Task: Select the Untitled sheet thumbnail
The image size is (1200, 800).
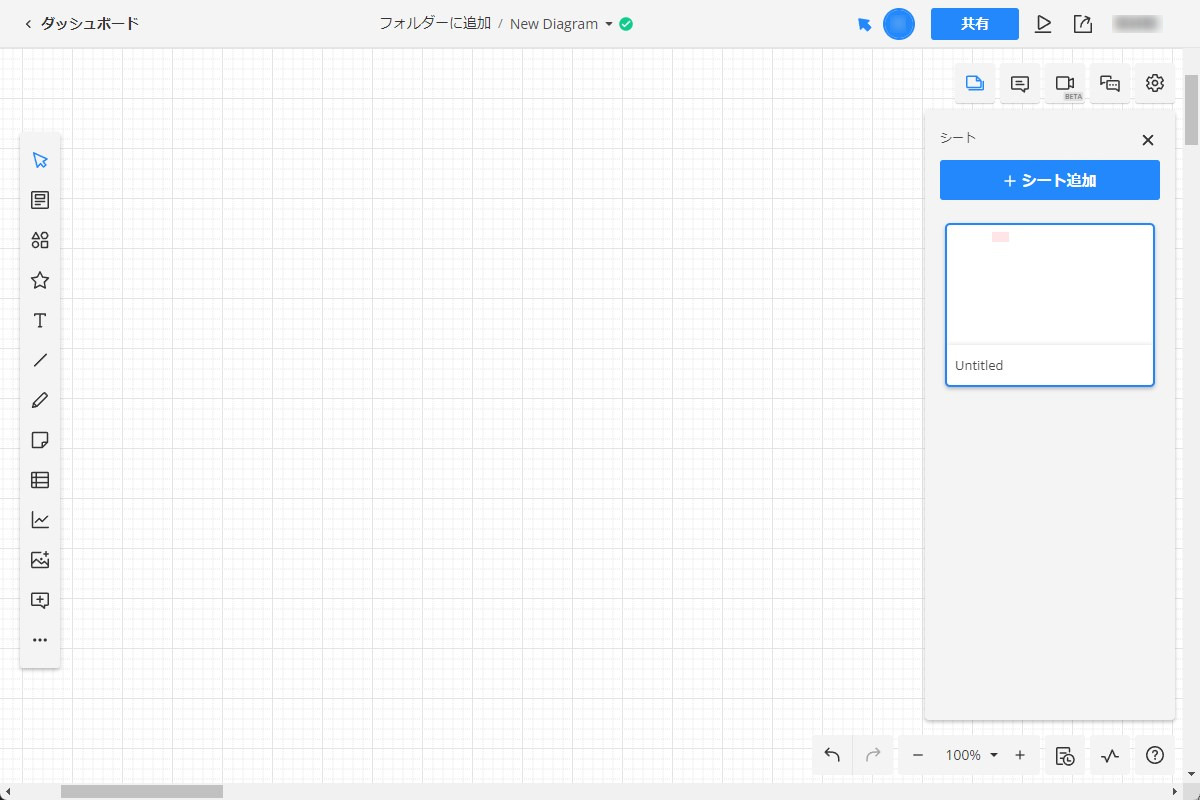Action: point(1049,304)
